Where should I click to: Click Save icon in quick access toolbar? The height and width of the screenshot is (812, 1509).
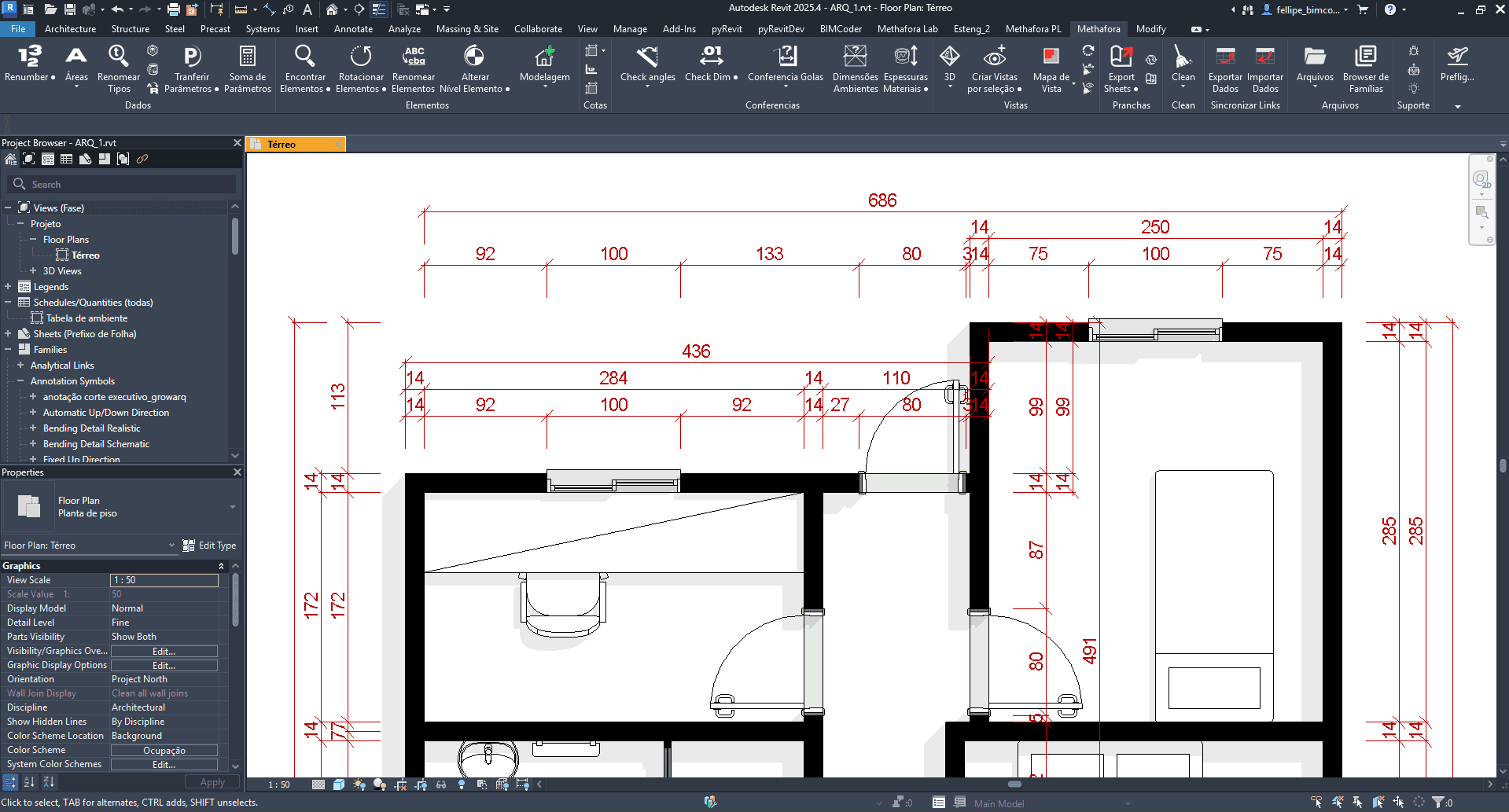pyautogui.click(x=70, y=9)
